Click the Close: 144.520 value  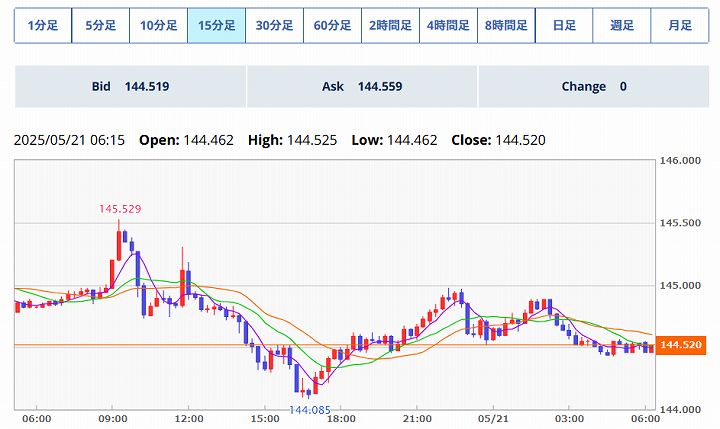click(x=498, y=140)
